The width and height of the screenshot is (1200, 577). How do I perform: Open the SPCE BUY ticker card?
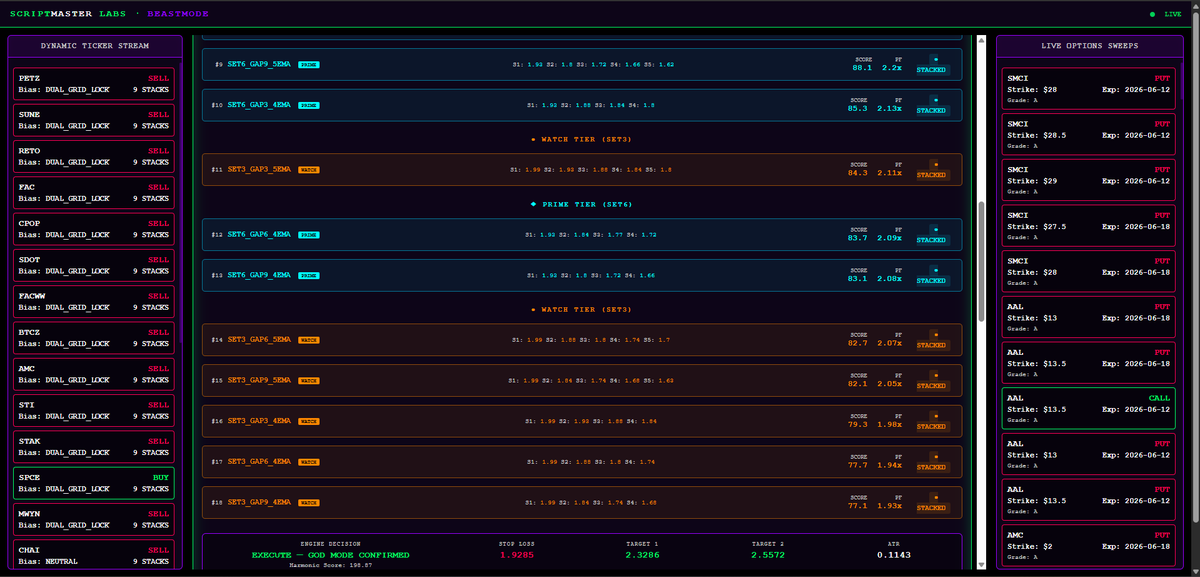[94, 483]
